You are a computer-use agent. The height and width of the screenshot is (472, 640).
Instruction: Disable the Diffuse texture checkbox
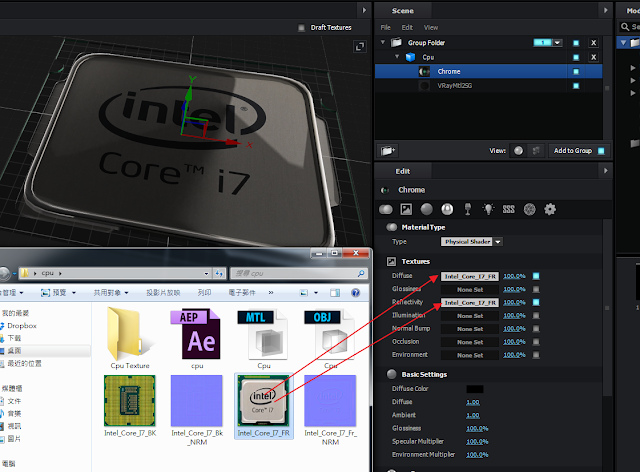pos(536,276)
